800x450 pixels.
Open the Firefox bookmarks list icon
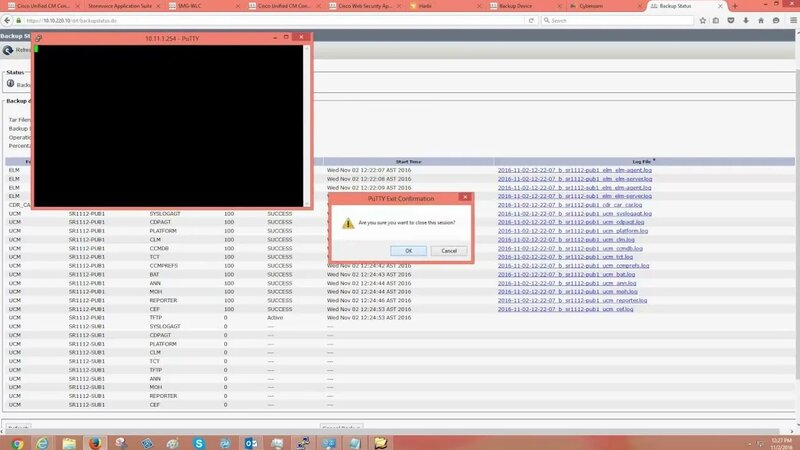[x=716, y=20]
